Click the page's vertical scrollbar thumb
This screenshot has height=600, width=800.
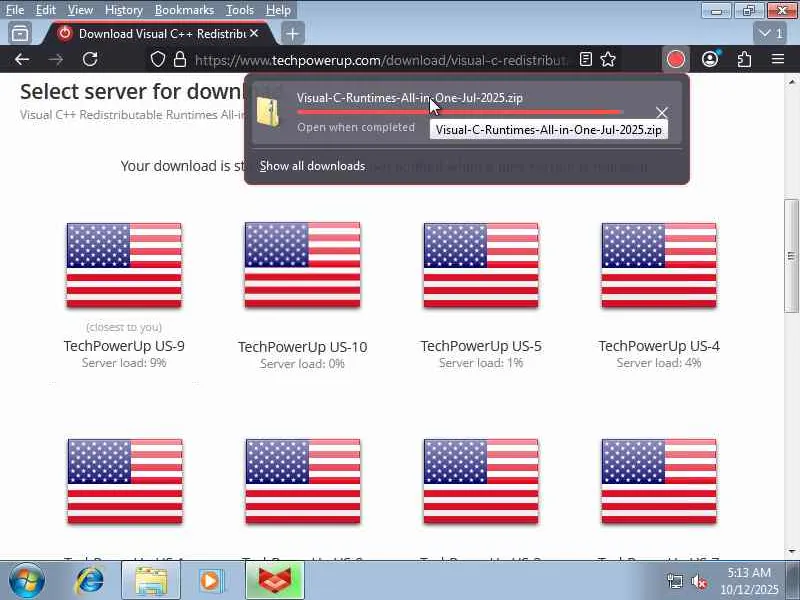(791, 255)
